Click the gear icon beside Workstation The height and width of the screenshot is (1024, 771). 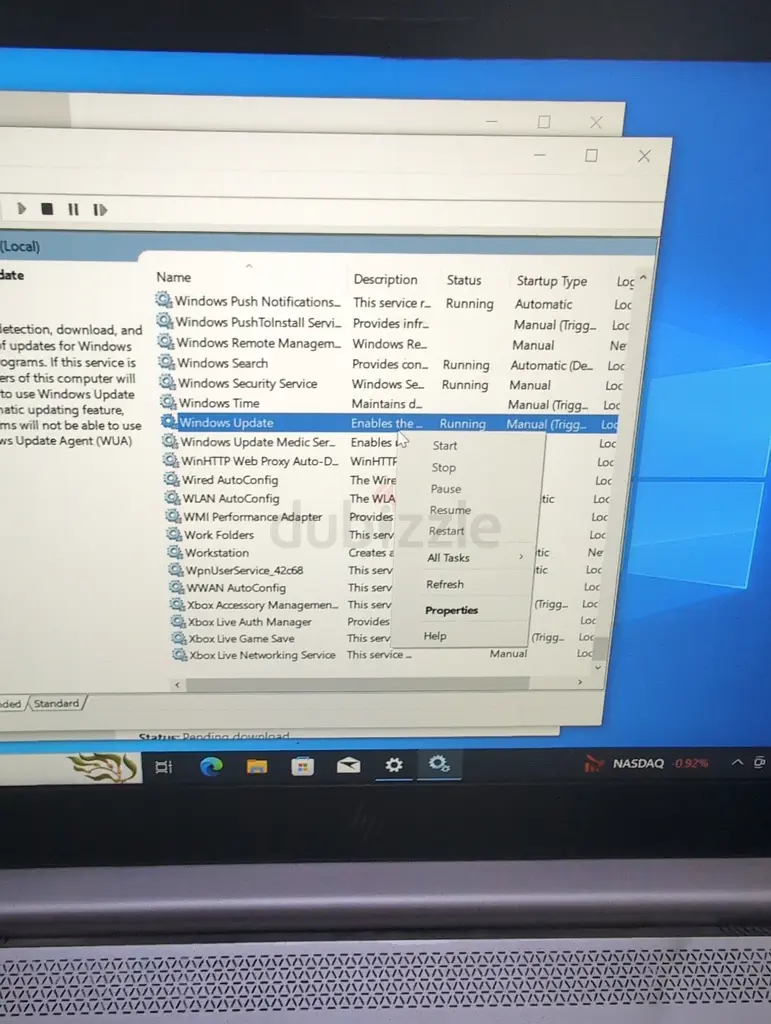point(175,551)
